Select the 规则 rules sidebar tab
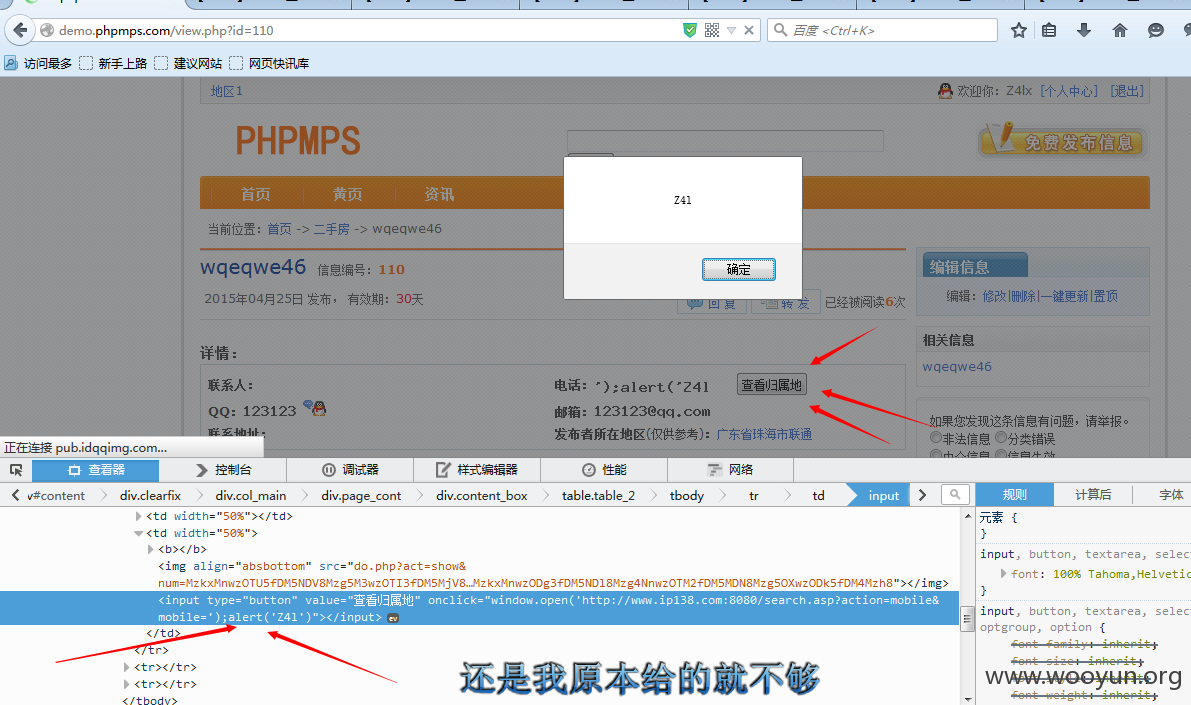The image size is (1191, 705). tap(1015, 495)
